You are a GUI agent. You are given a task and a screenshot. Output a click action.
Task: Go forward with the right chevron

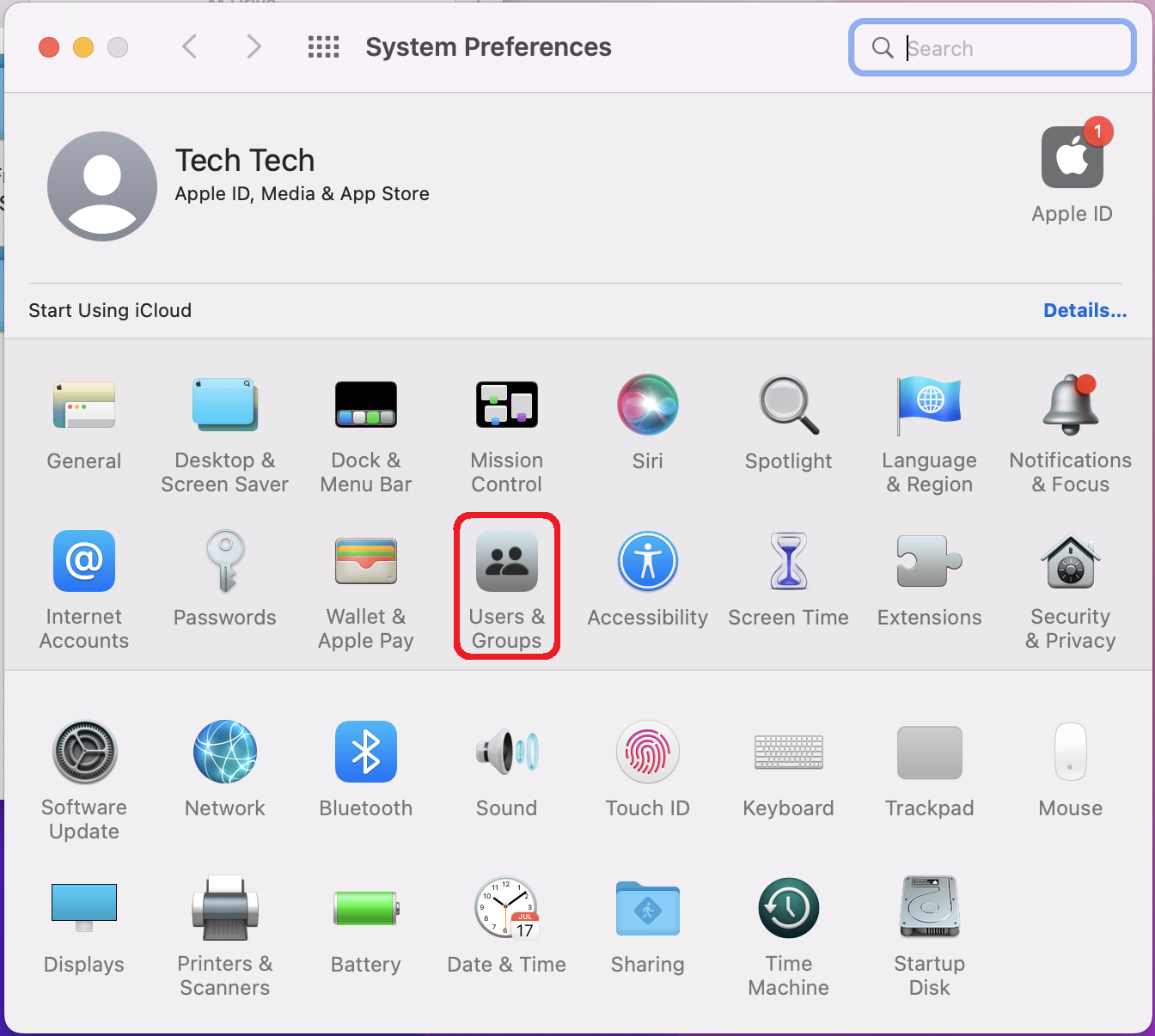pos(254,46)
